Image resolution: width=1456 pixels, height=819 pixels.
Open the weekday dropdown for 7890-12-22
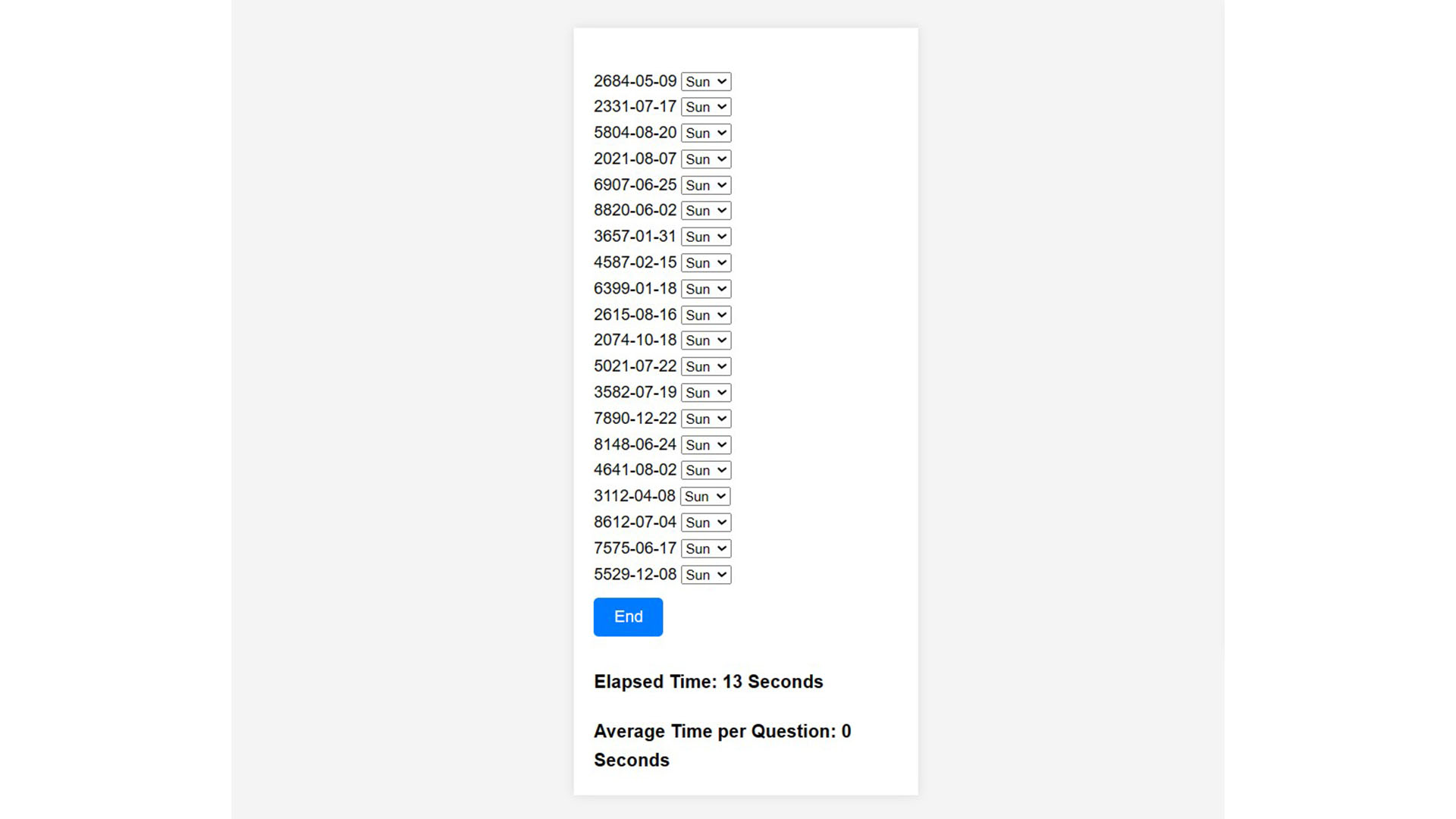coord(705,418)
